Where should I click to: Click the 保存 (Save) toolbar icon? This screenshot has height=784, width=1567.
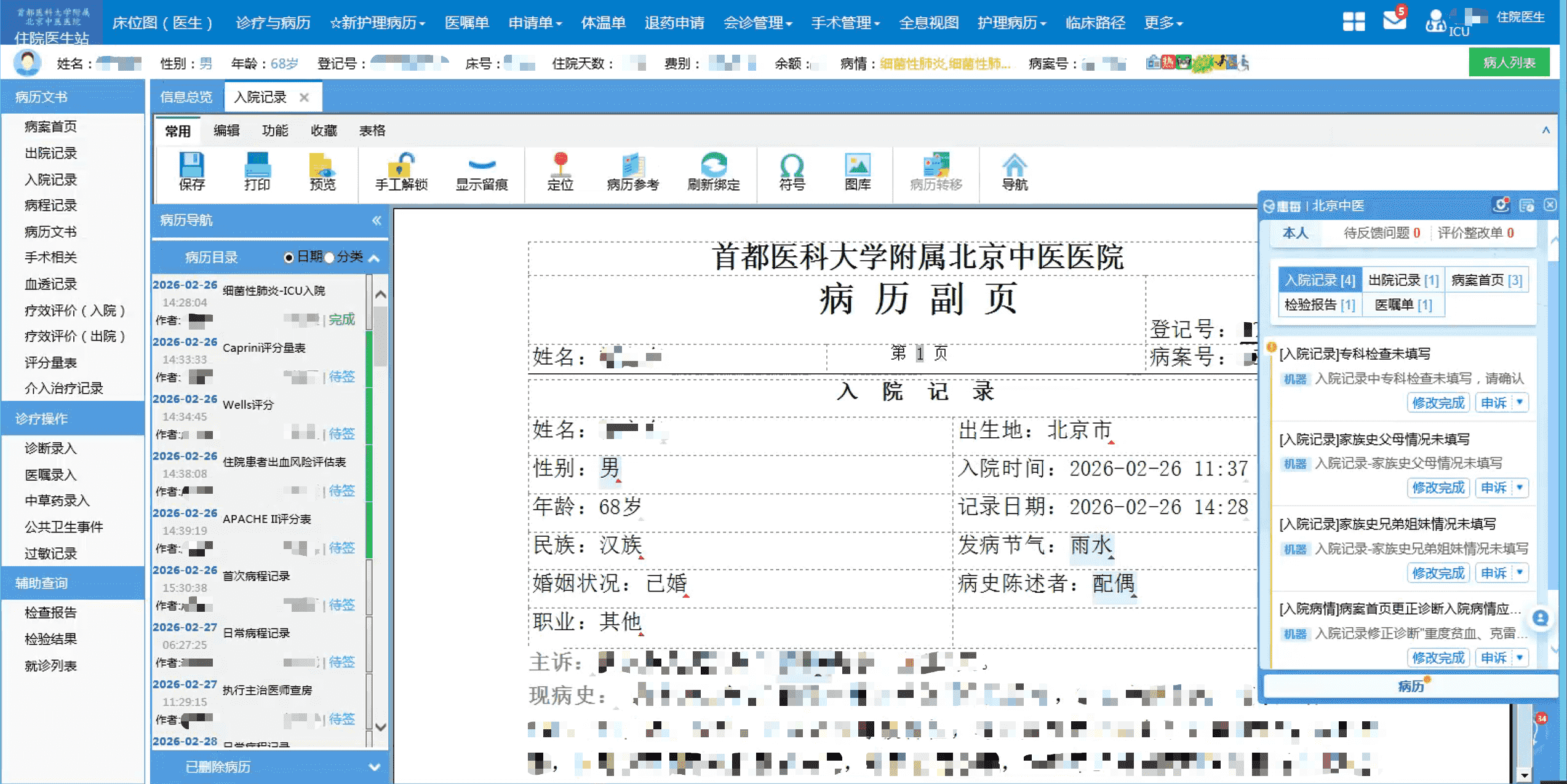[x=191, y=174]
